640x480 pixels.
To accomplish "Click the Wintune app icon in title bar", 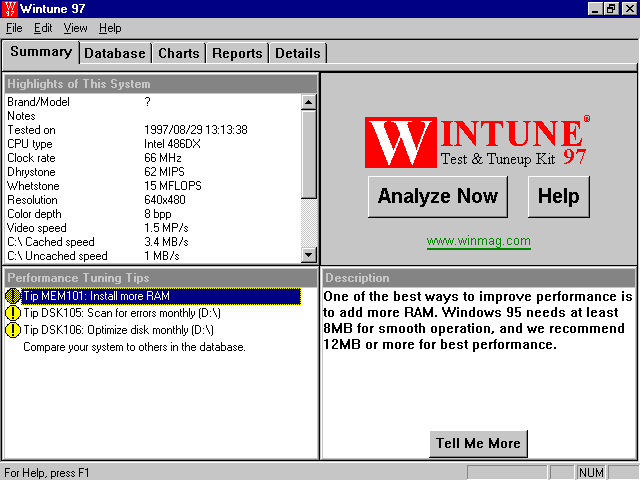I will coord(11,9).
